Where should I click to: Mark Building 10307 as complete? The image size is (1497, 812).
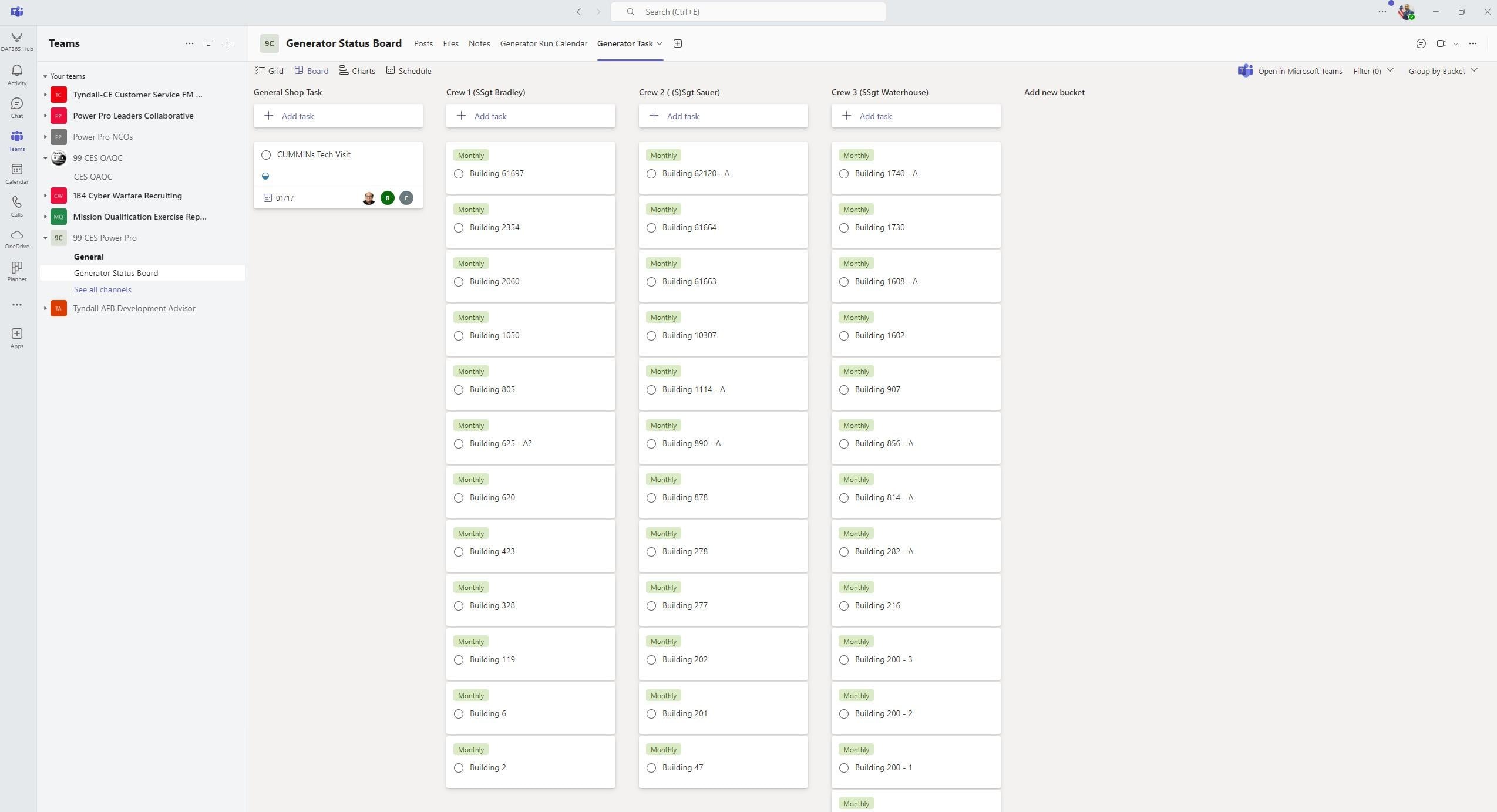(651, 336)
